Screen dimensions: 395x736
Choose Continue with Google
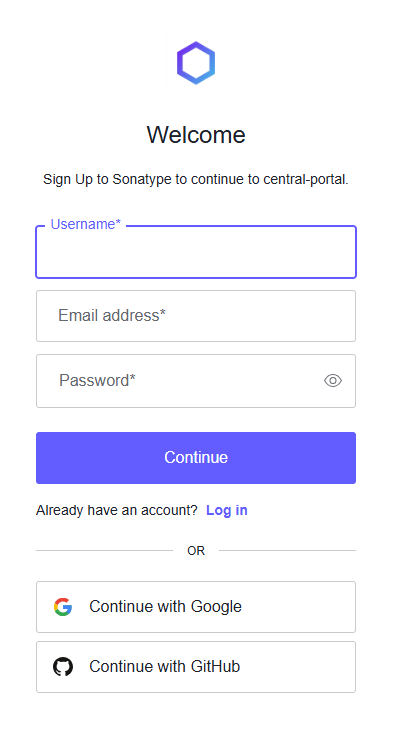pos(196,607)
